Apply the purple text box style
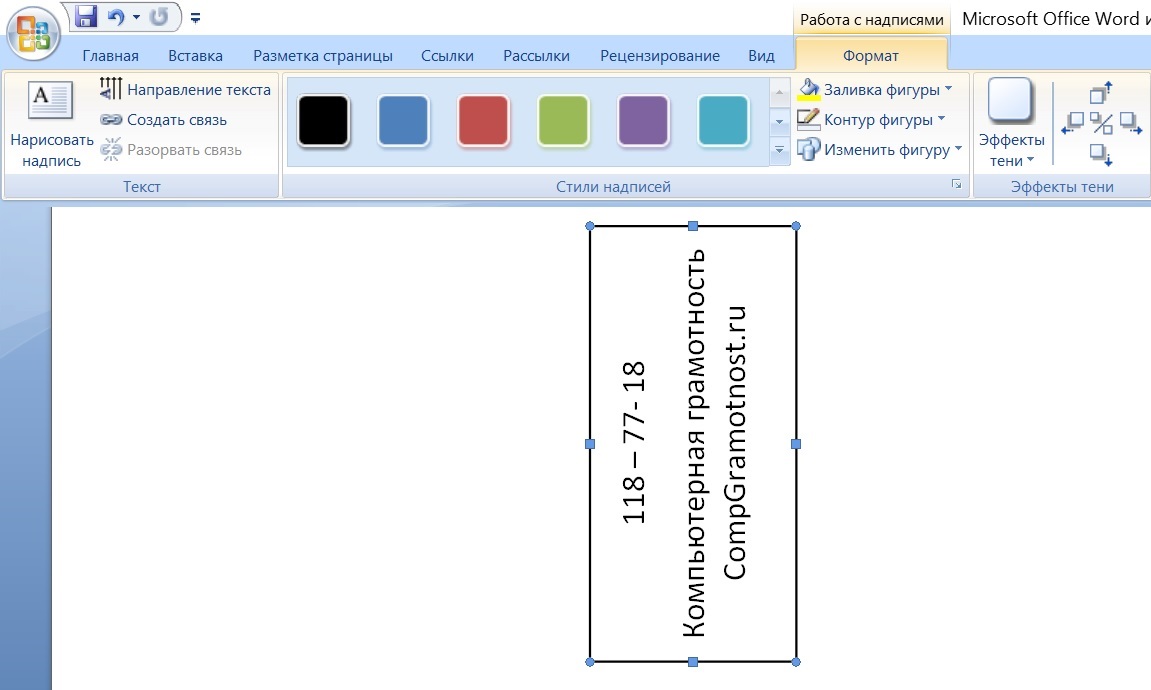The image size is (1151, 690). point(643,120)
